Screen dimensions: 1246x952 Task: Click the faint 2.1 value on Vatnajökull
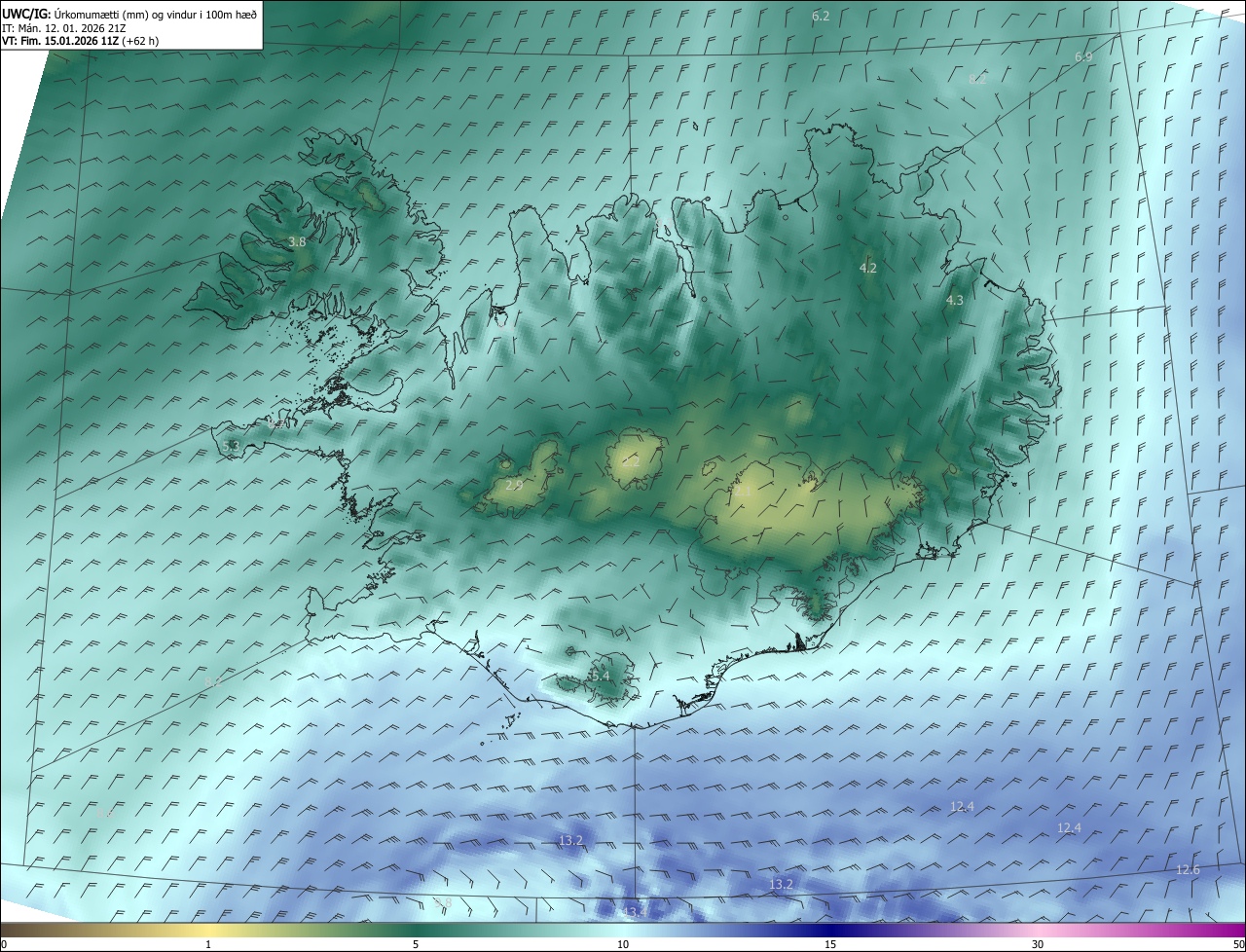pyautogui.click(x=743, y=493)
